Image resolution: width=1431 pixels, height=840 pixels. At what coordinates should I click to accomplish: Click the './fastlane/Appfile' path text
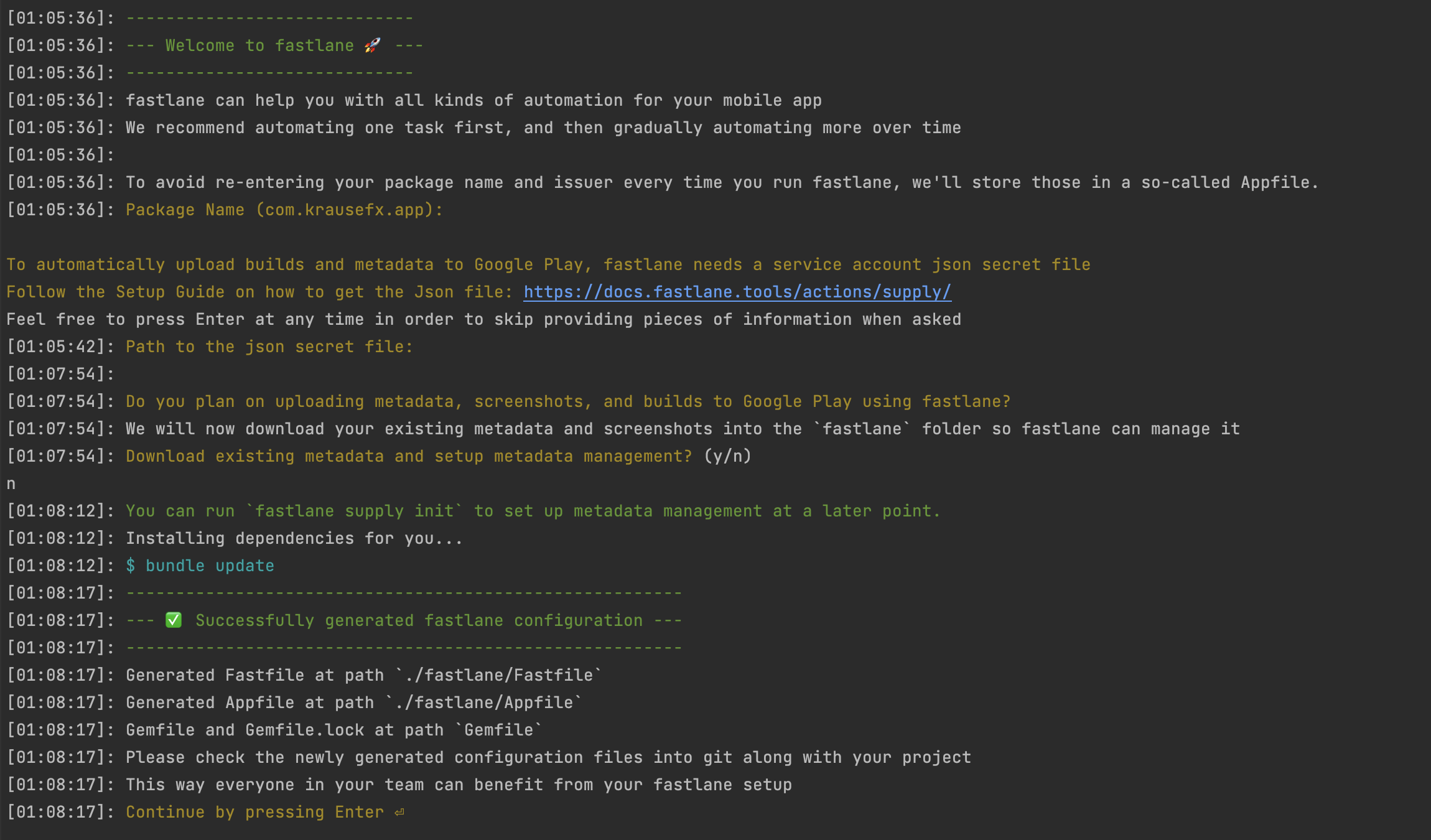coord(484,702)
